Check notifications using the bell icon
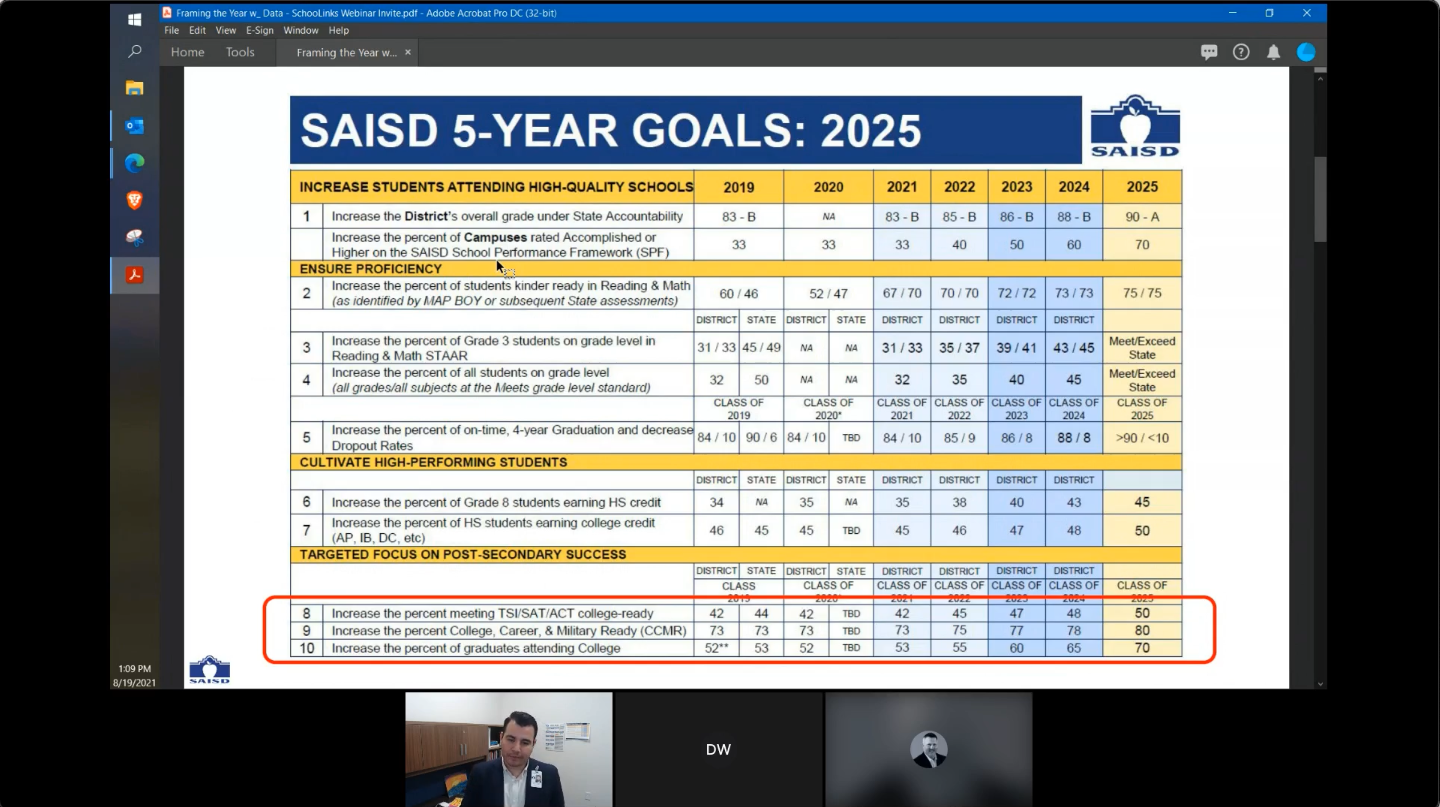The height and width of the screenshot is (807, 1440). tap(1273, 51)
